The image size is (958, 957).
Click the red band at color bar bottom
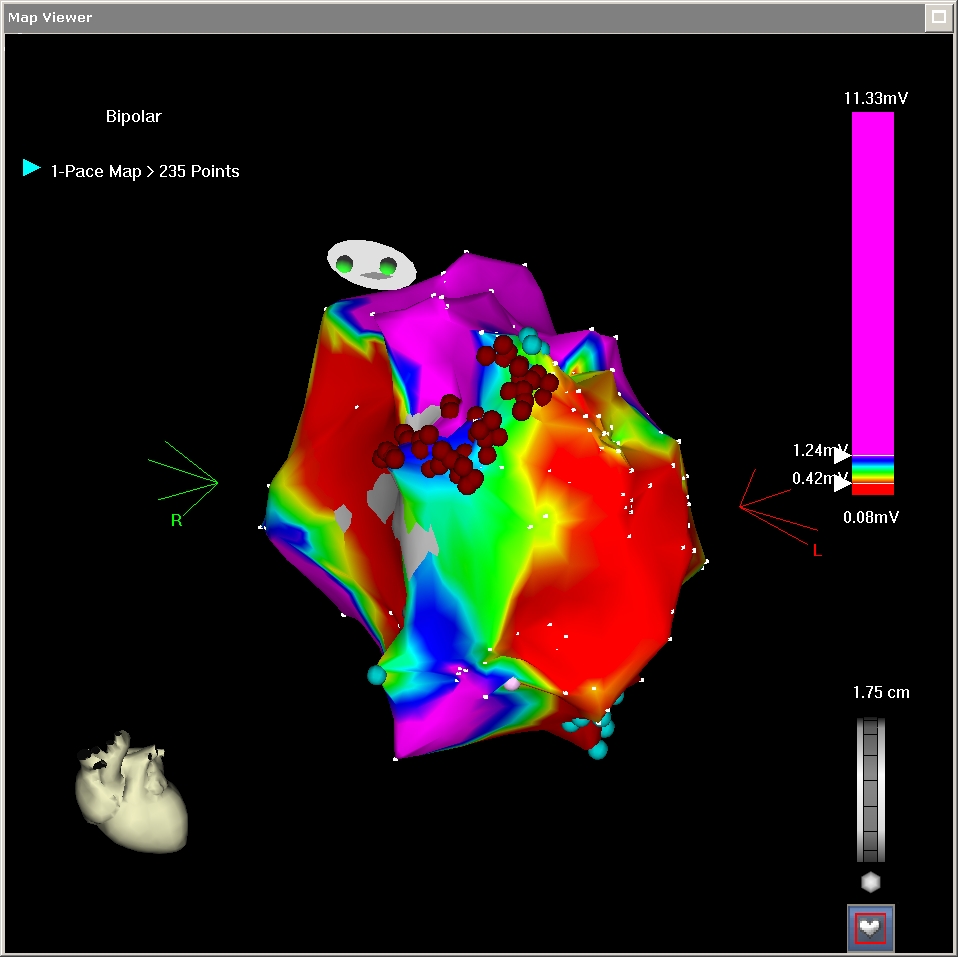tap(872, 490)
